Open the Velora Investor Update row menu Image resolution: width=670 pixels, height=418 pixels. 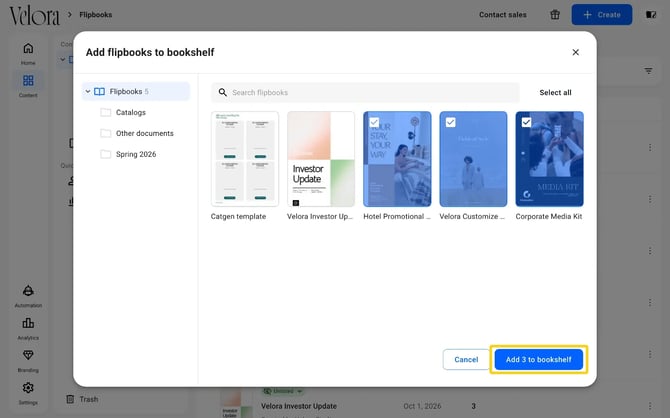pyautogui.click(x=650, y=406)
